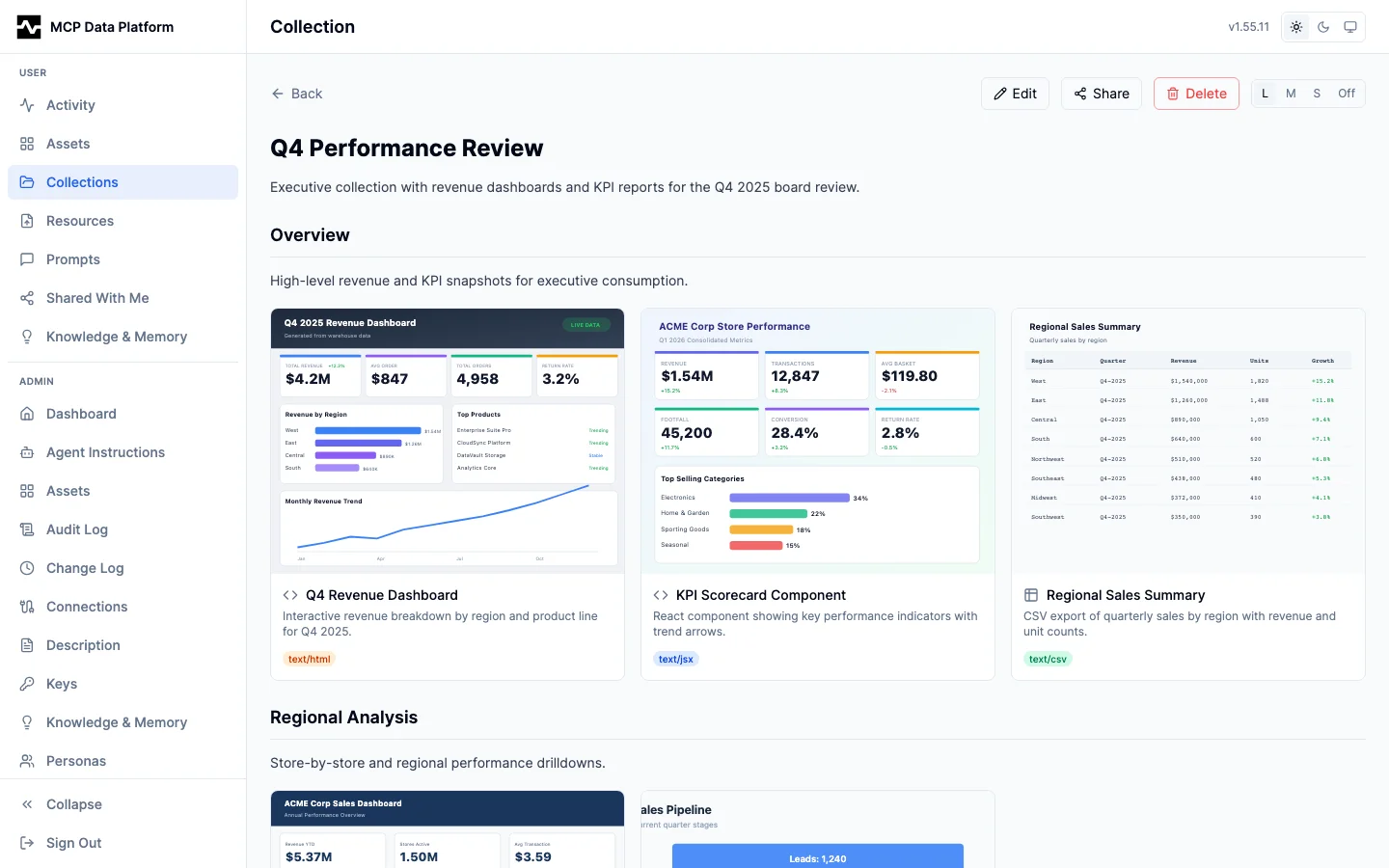Screen dimensions: 1389x868
Task: Open the Collections sidebar item
Action: coord(82,182)
